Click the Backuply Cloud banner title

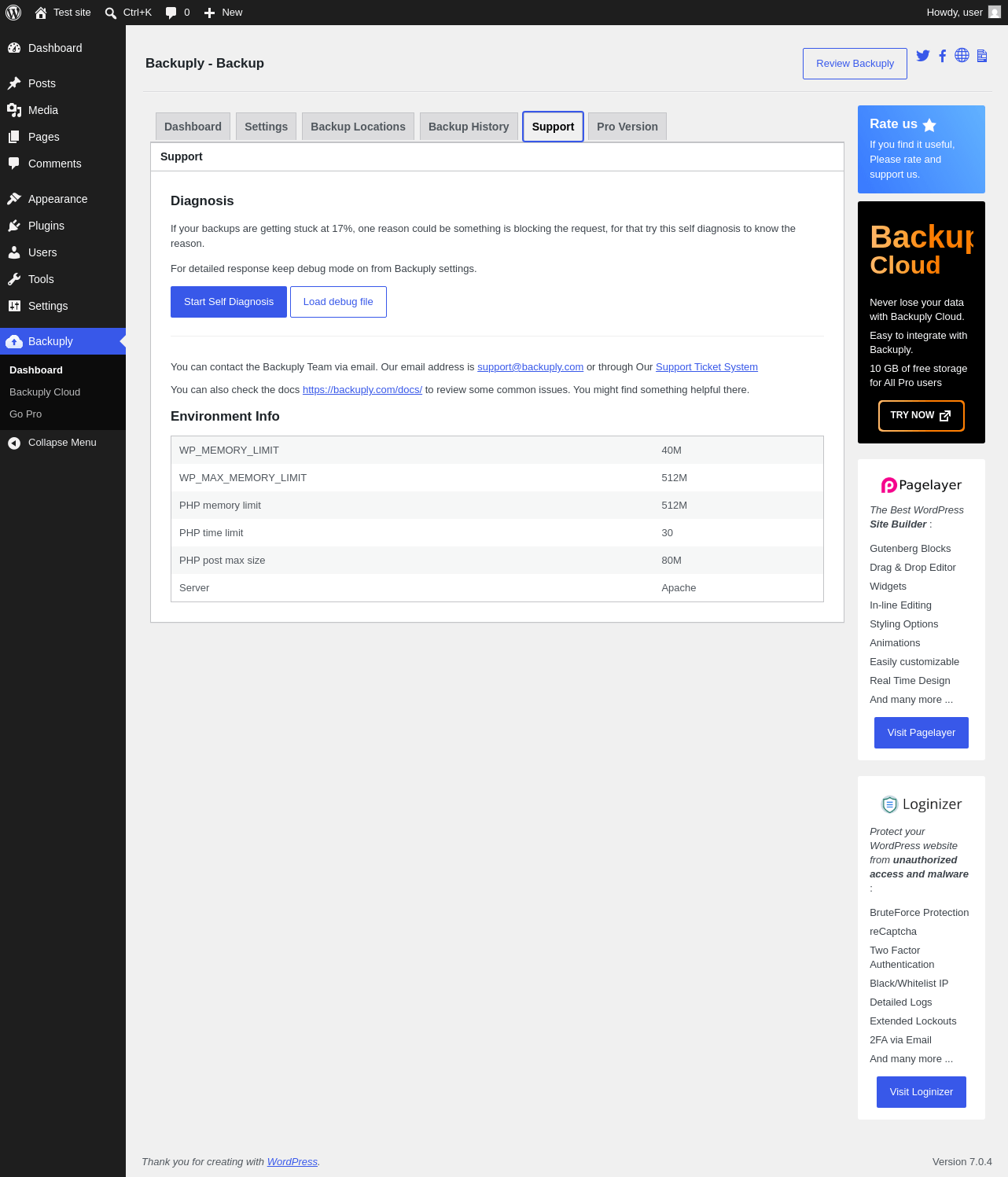tap(922, 250)
